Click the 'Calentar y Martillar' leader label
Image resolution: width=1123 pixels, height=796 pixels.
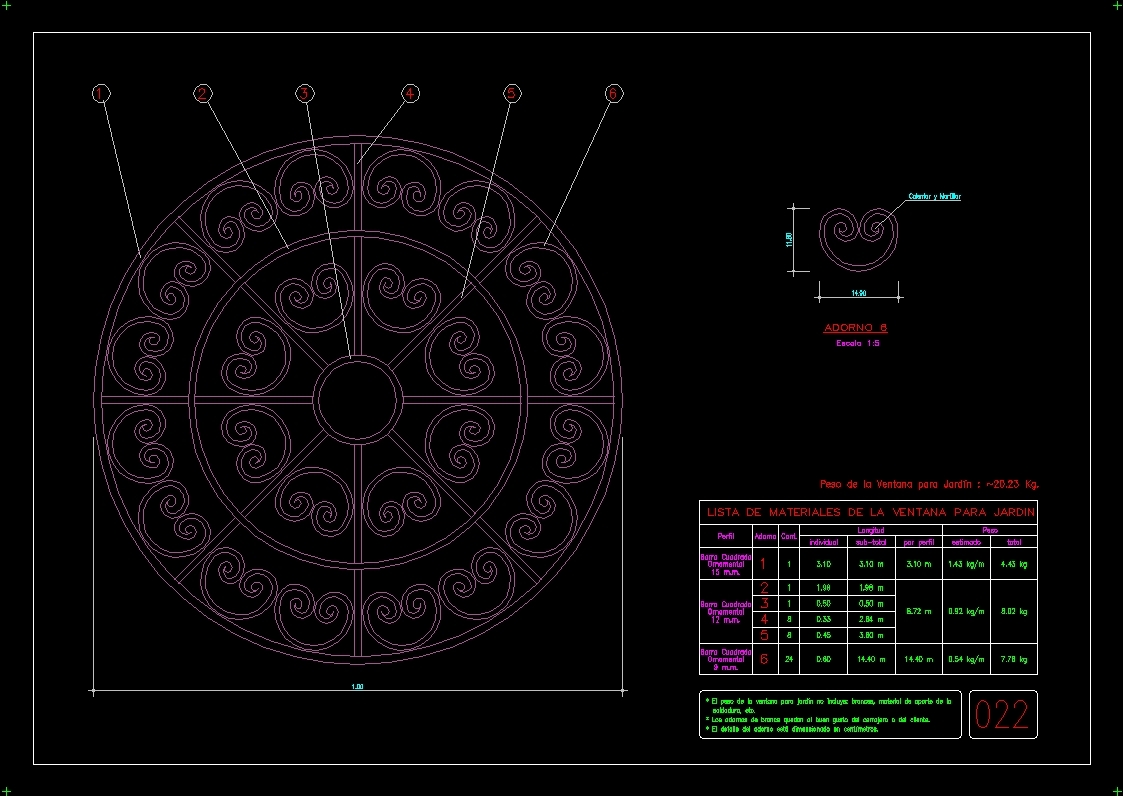(x=936, y=195)
